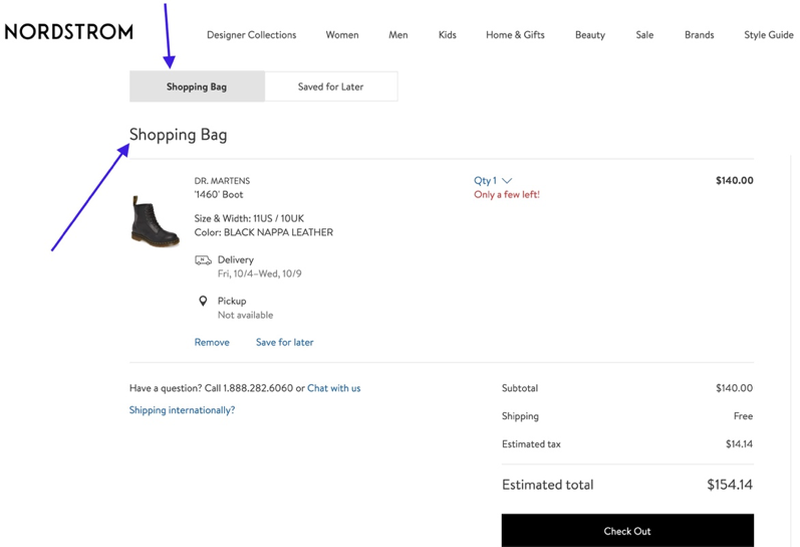Screen dimensions: 800x547
Task: Open the Beauty menu
Action: click(590, 35)
